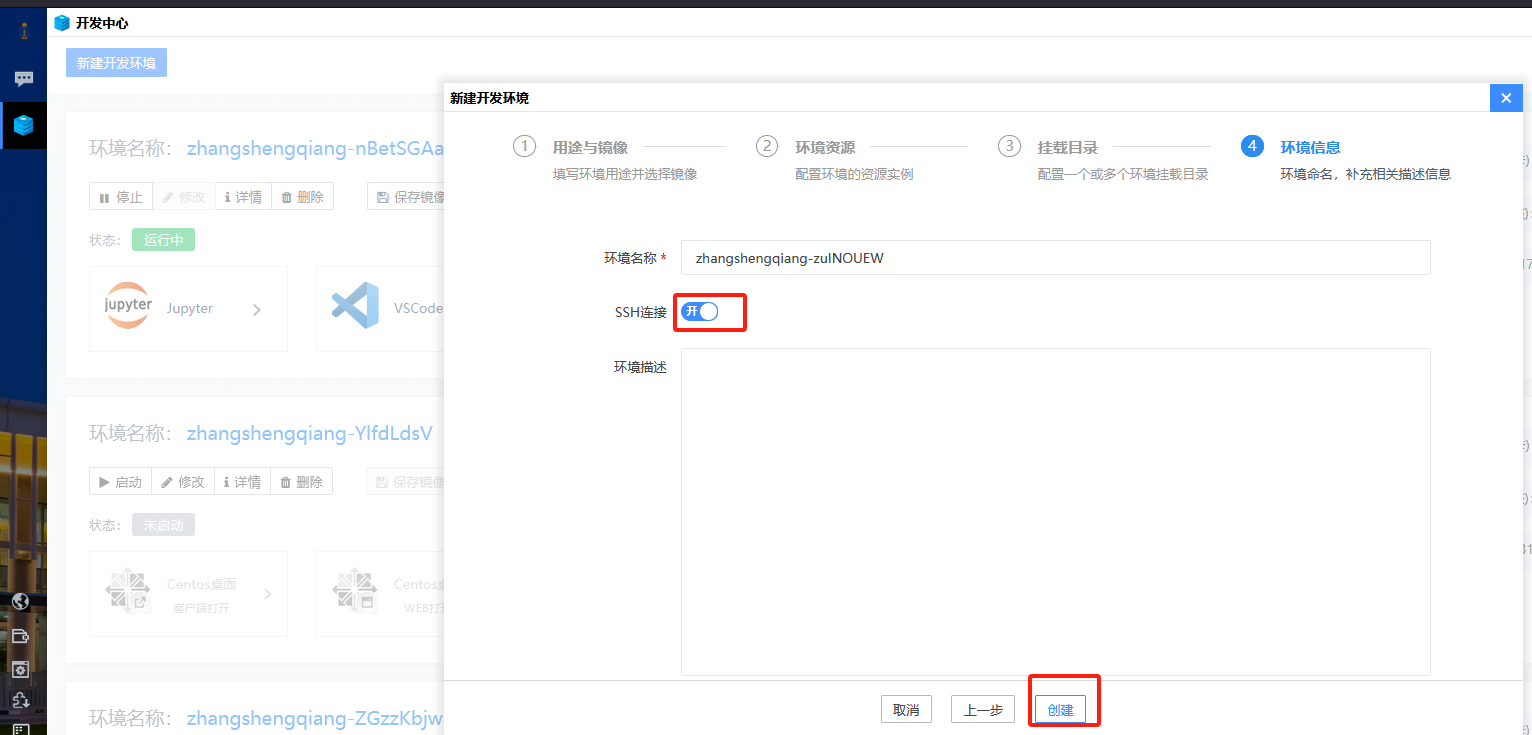Toggle the SSH连接 switch
1532x735 pixels.
click(700, 311)
